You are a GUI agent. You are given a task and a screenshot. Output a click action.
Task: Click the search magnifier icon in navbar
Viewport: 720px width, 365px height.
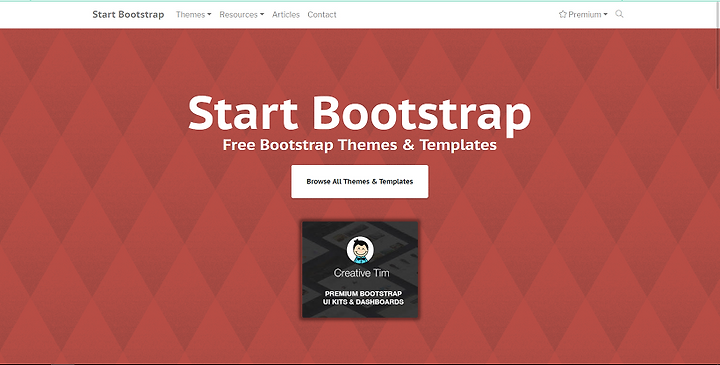[x=619, y=14]
